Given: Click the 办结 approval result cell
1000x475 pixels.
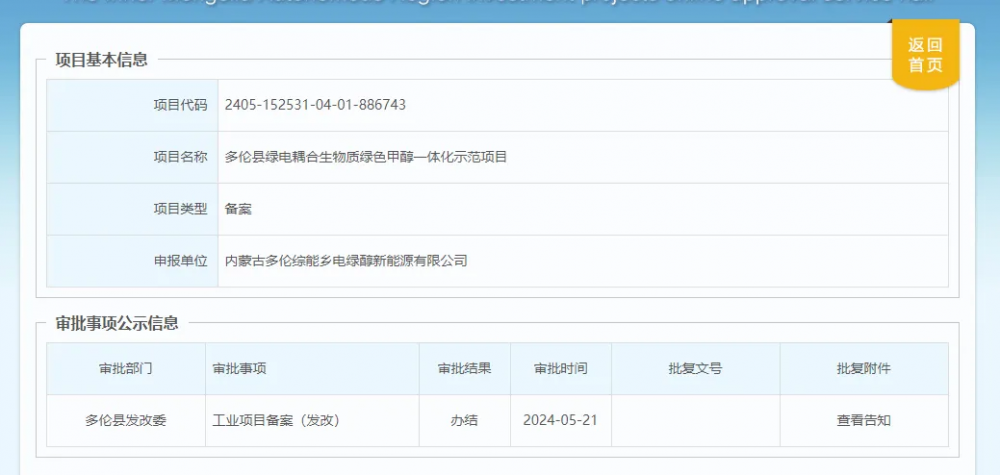Looking at the screenshot, I should point(464,420).
